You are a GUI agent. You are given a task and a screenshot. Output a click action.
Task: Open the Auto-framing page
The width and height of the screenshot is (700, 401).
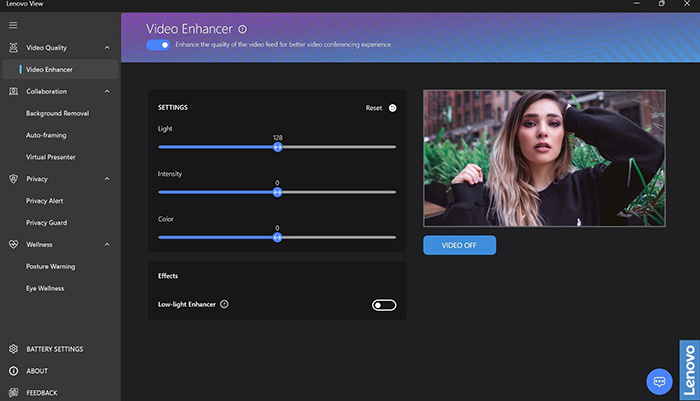coord(46,135)
